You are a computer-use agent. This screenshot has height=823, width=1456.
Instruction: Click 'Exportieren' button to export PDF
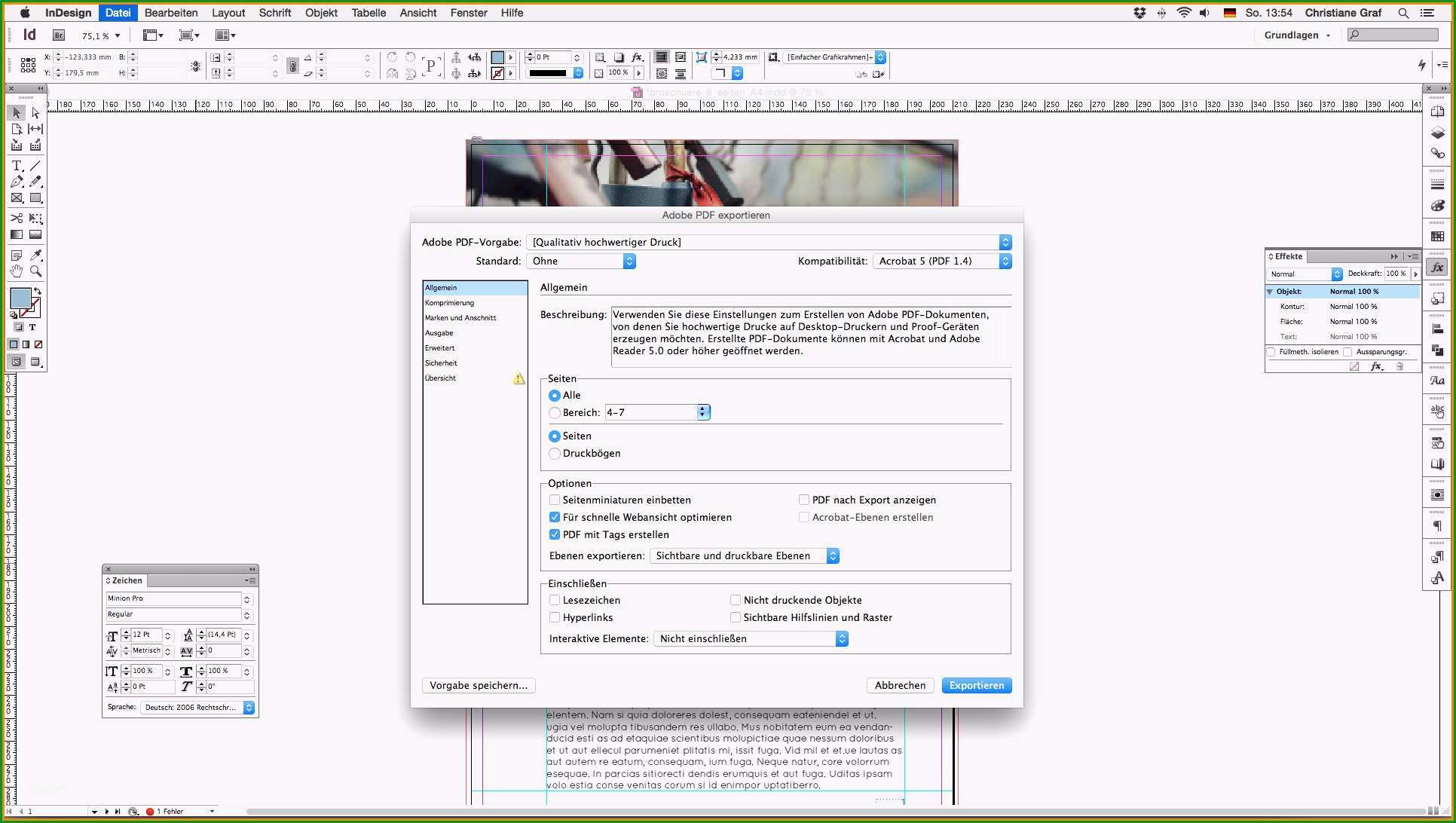[x=977, y=685]
